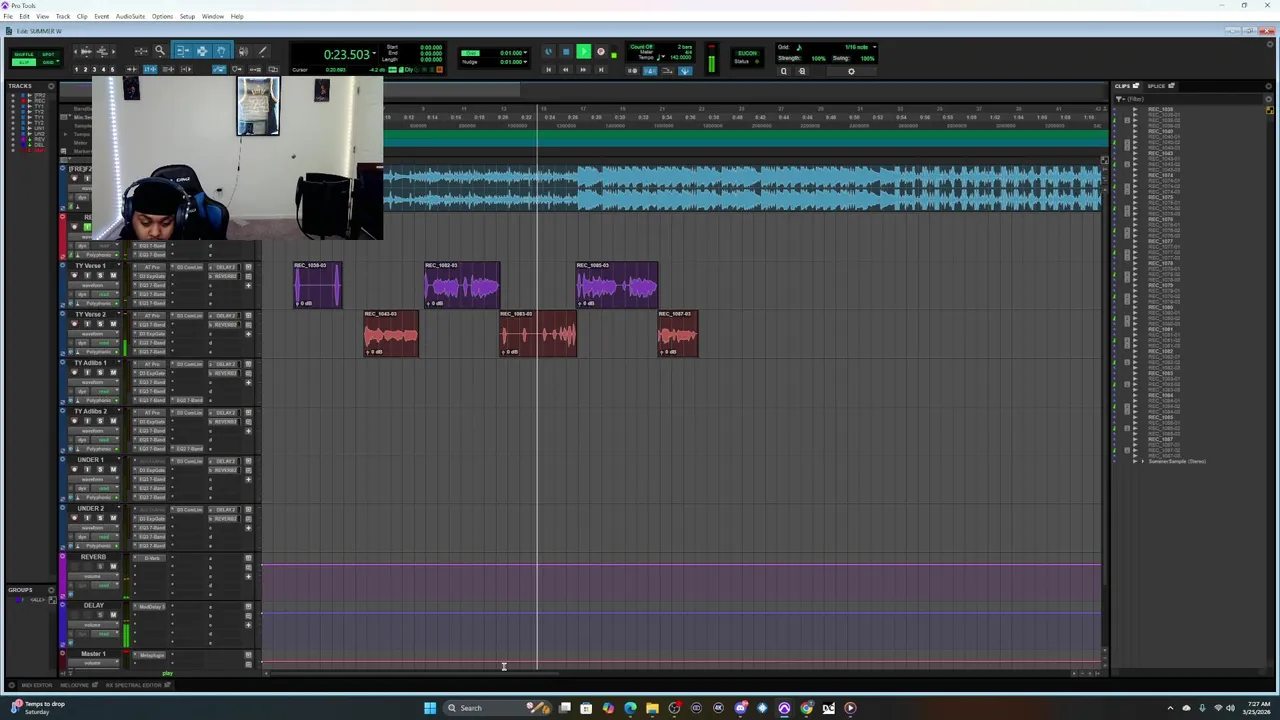Open the main counter format dropdown
This screenshot has height=720, width=1280.
click(374, 53)
